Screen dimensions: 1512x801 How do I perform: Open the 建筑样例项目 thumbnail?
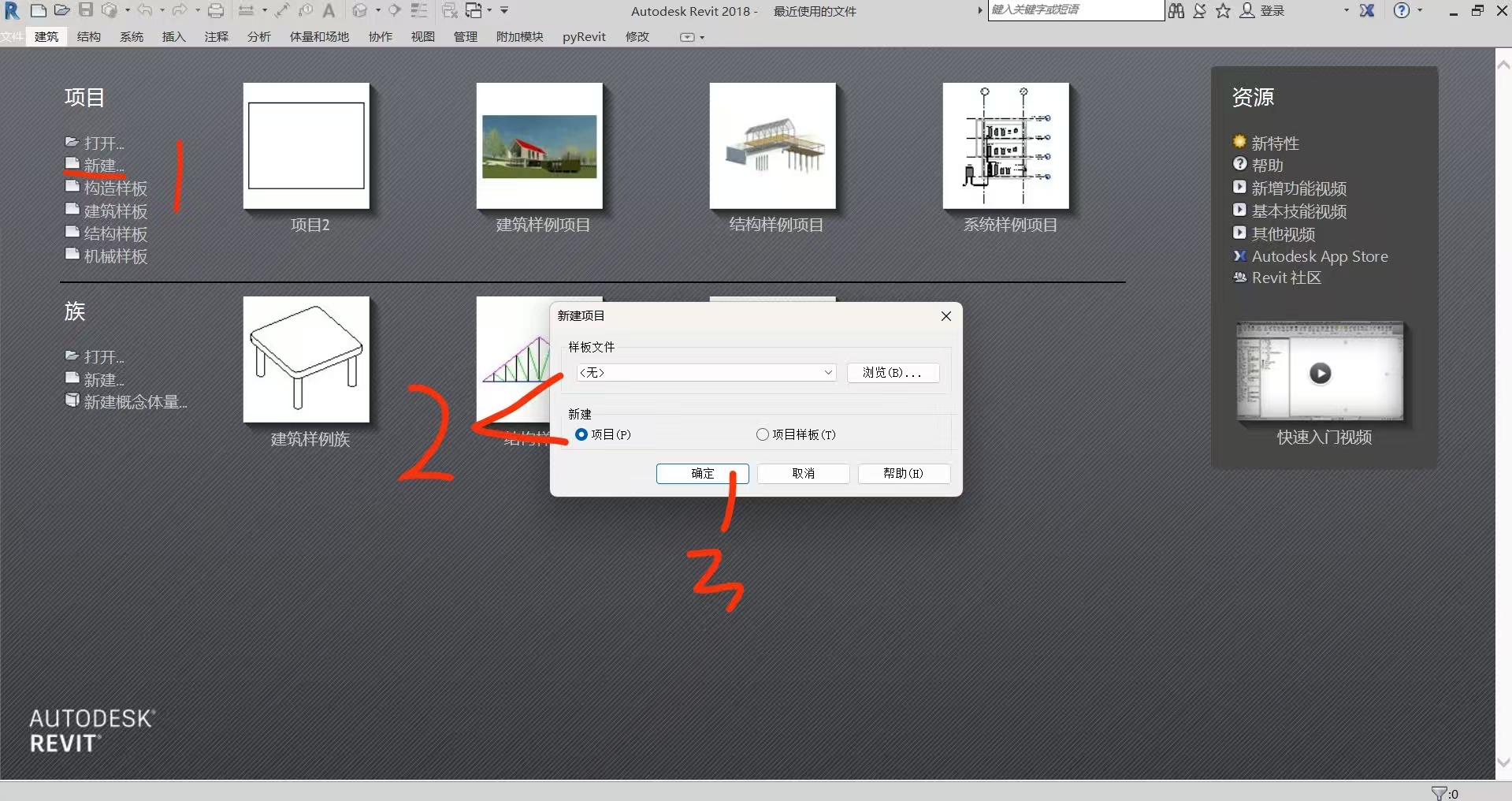click(540, 146)
